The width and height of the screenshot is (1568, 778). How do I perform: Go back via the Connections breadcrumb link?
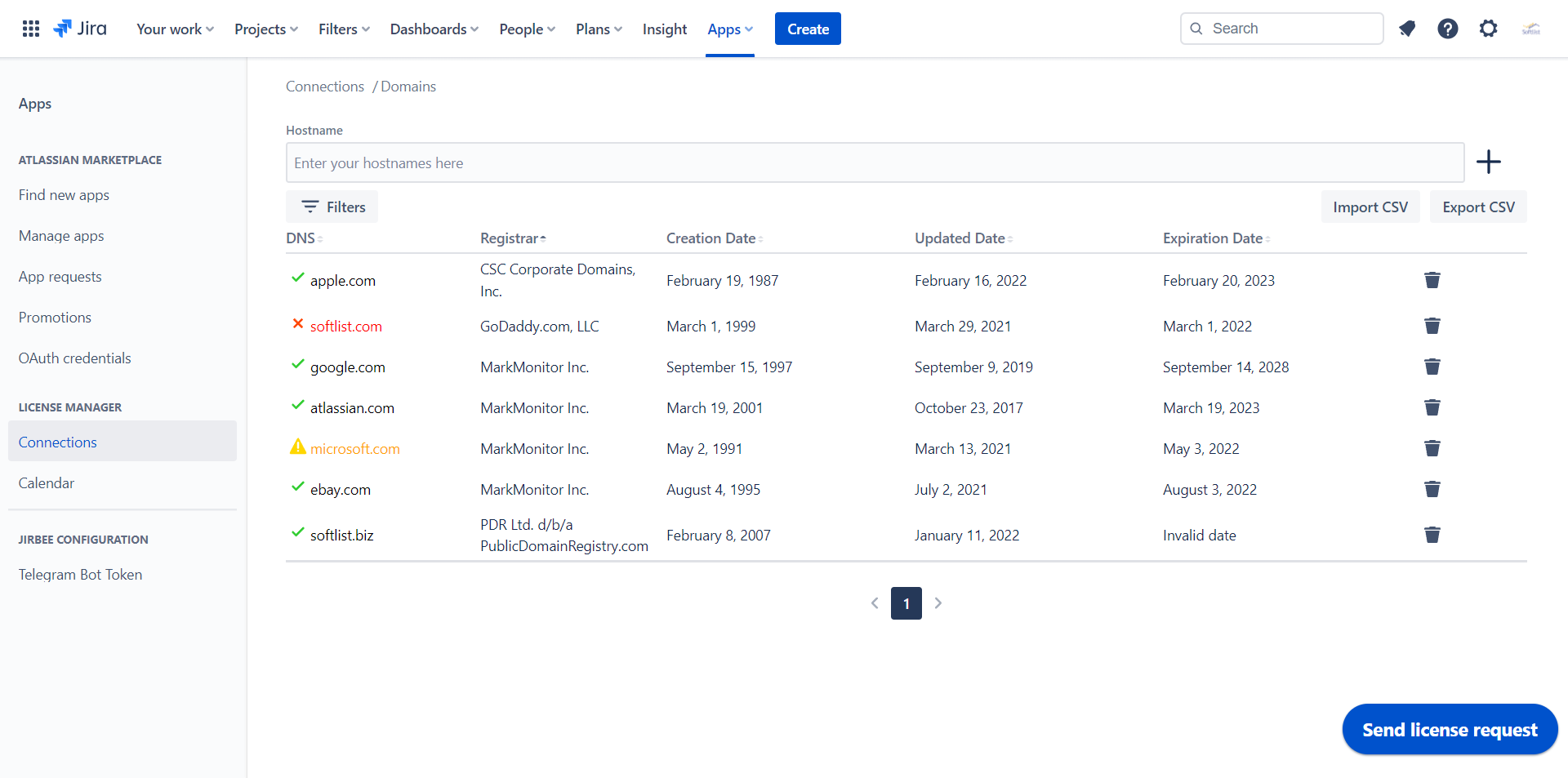point(324,86)
